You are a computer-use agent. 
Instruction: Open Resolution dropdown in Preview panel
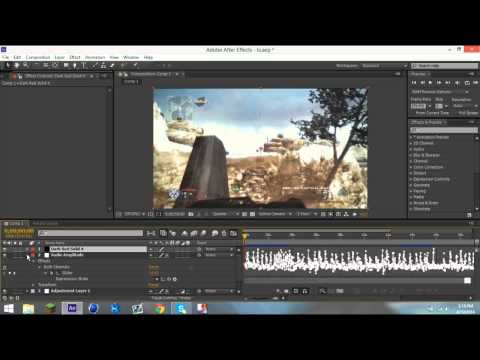[x=465, y=106]
